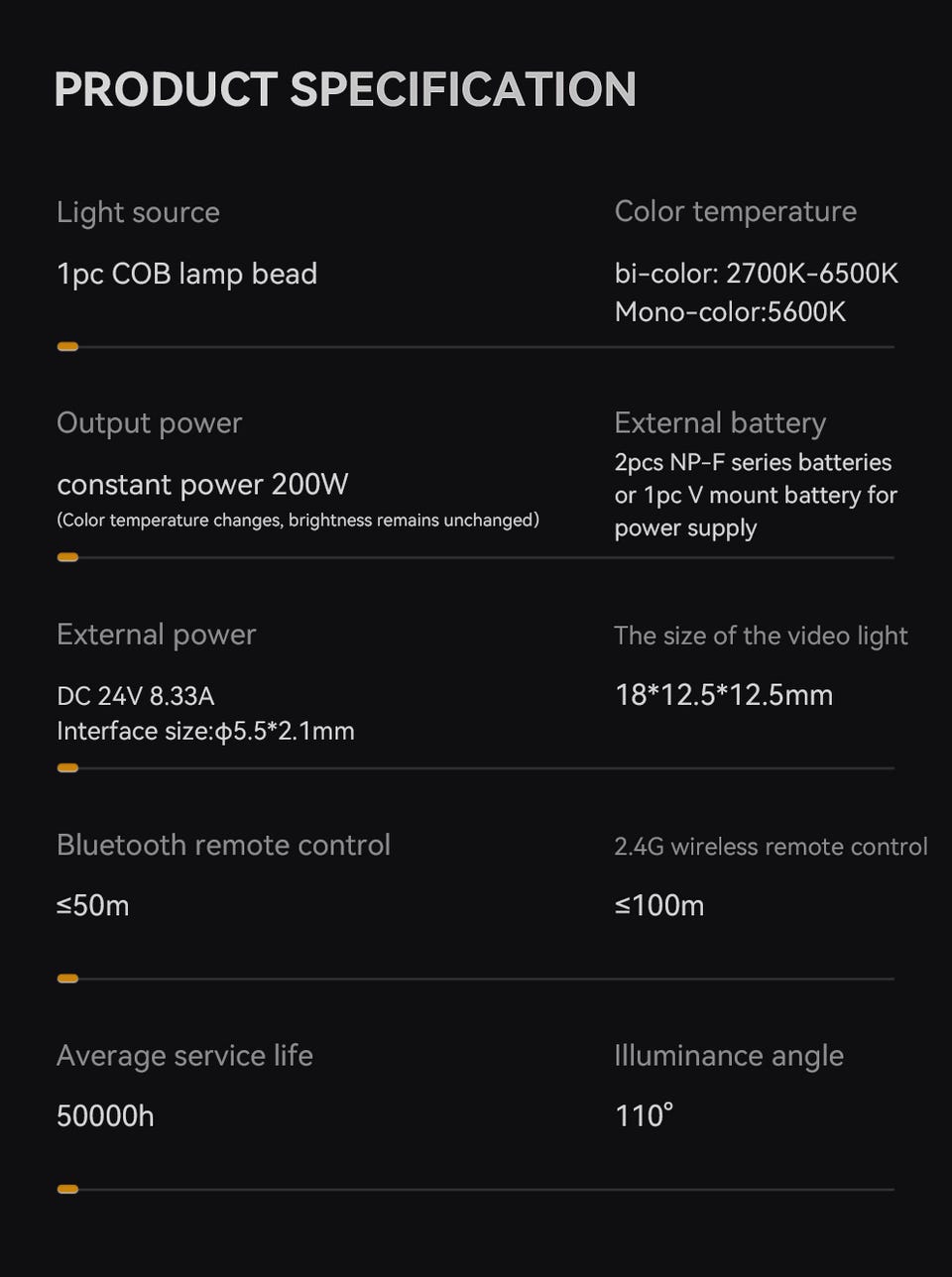Click orange marker below Bluetooth remote section
952x1277 pixels.
click(x=67, y=979)
